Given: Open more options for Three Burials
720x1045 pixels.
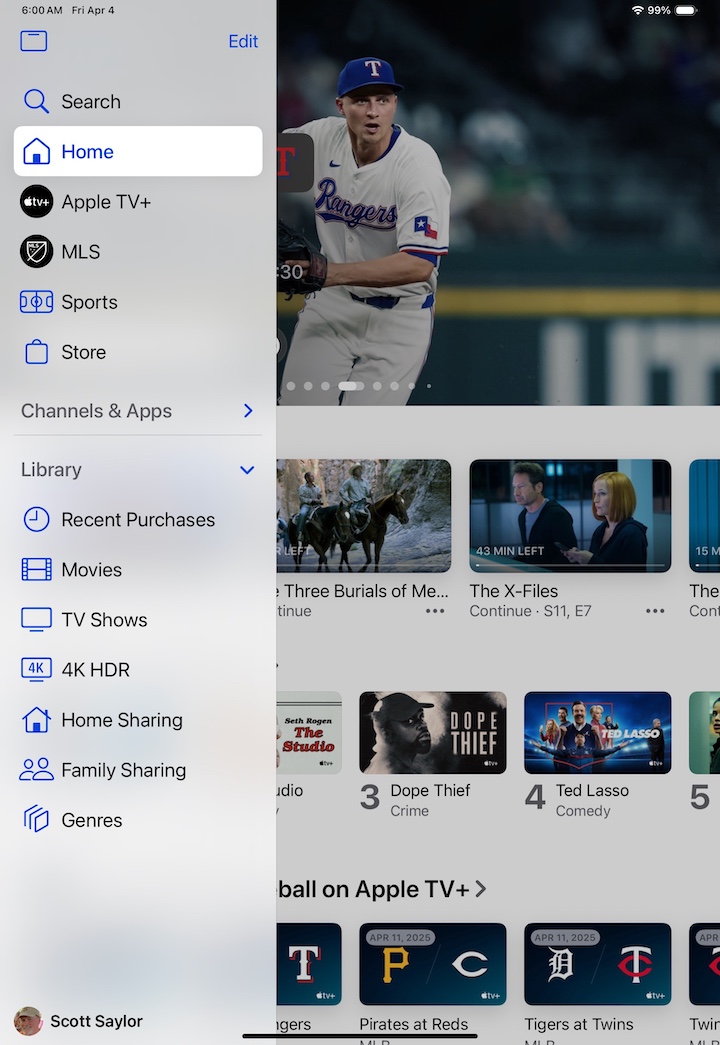Looking at the screenshot, I should pyautogui.click(x=435, y=610).
